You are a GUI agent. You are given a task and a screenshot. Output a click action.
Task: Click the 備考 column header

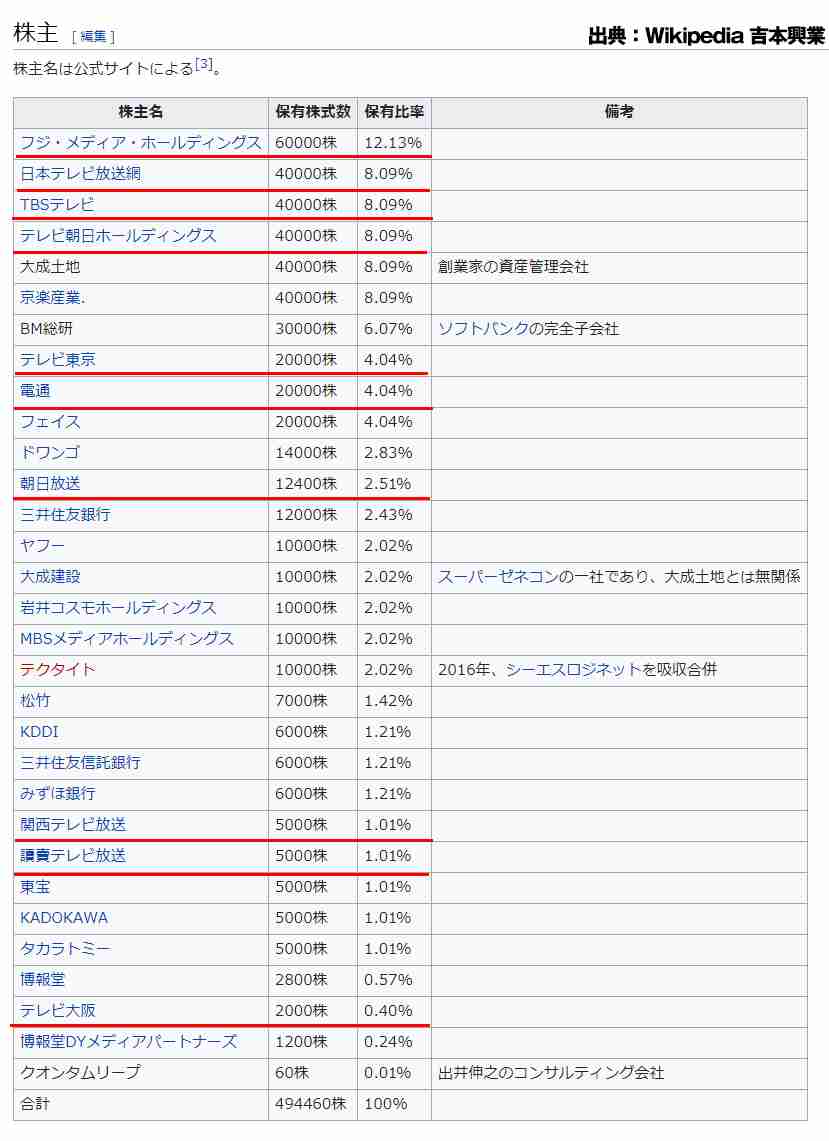(619, 112)
